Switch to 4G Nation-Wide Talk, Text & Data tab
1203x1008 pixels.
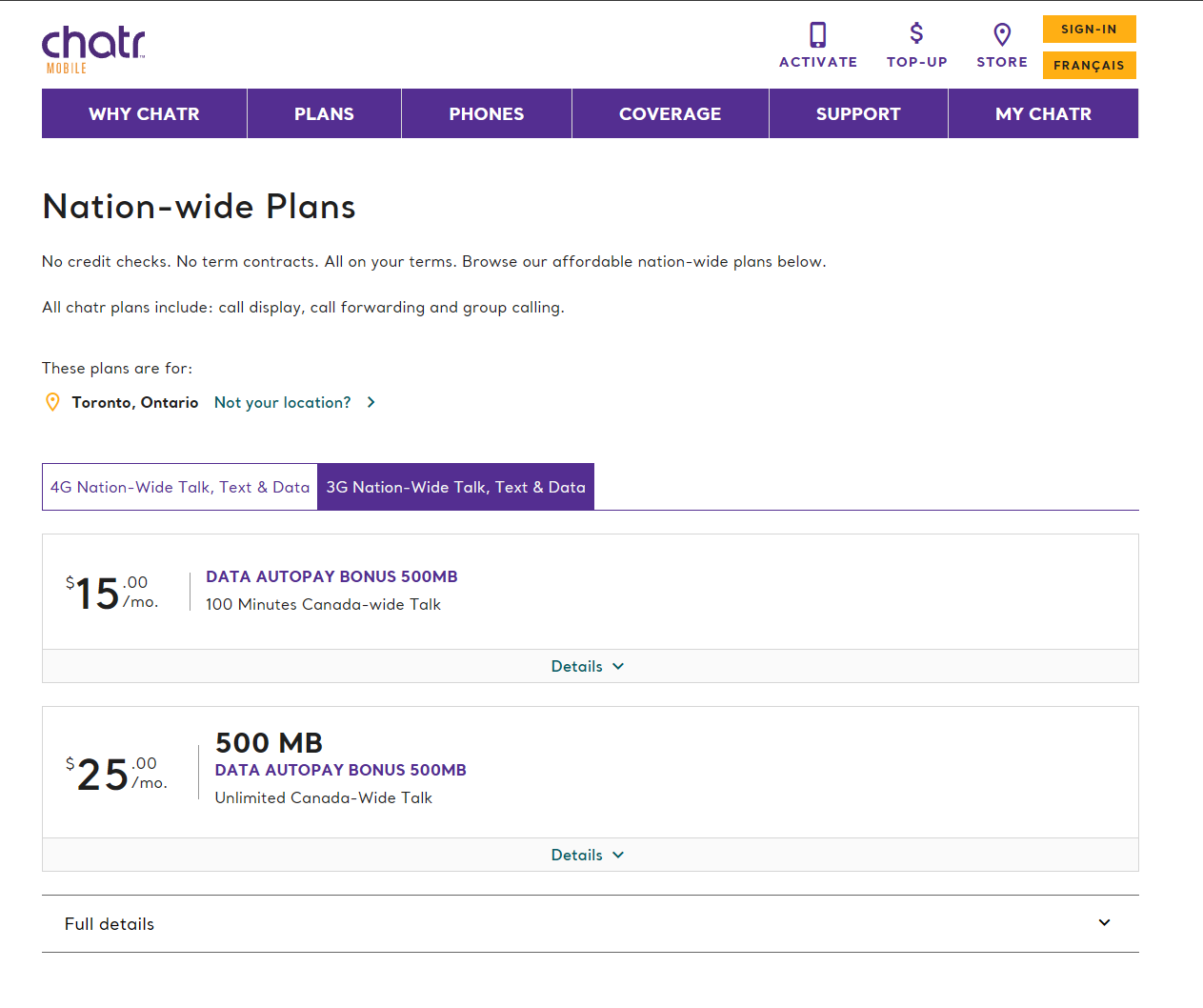click(180, 487)
